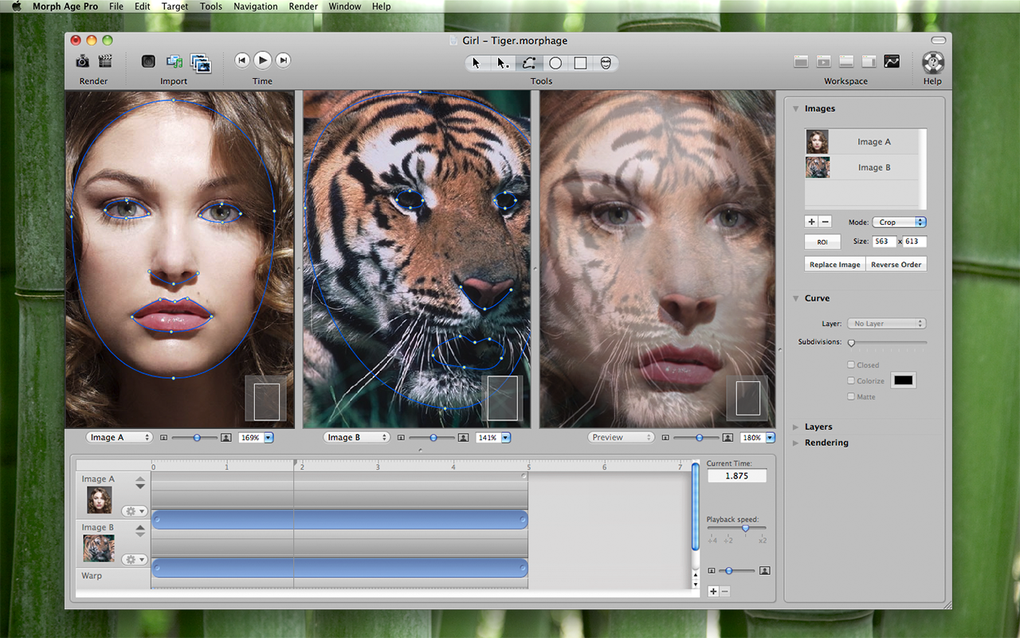The width and height of the screenshot is (1020, 638).
Task: Enable the Closed checkbox
Action: (851, 365)
